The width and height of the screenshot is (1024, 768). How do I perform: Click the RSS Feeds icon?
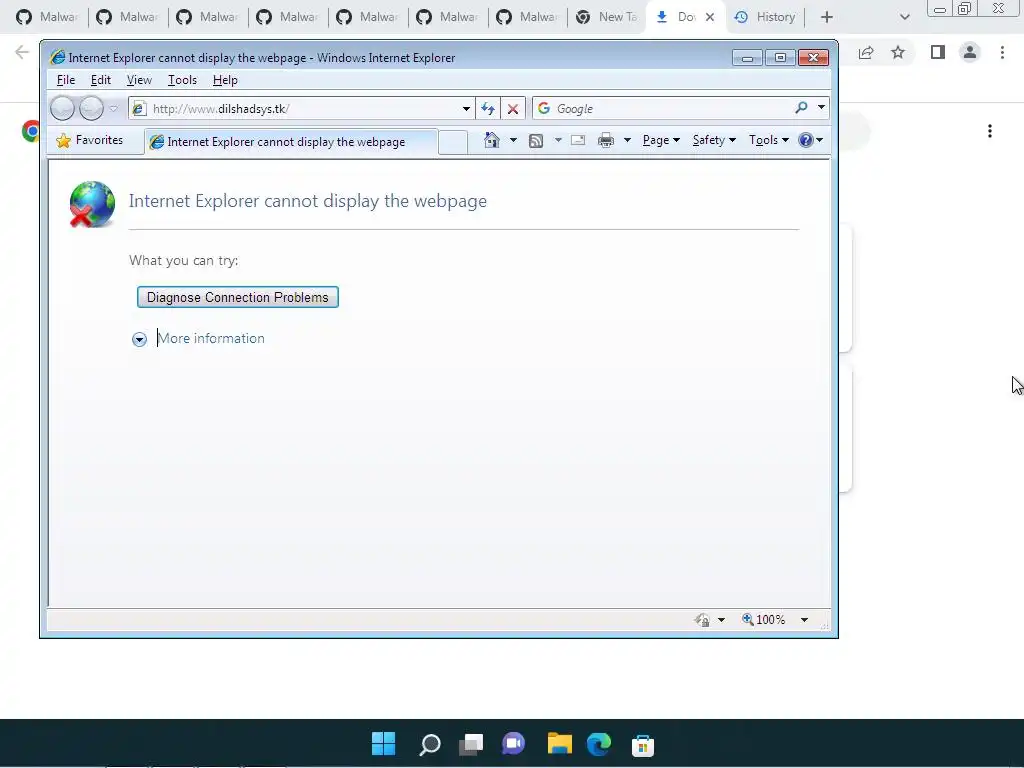tap(536, 140)
